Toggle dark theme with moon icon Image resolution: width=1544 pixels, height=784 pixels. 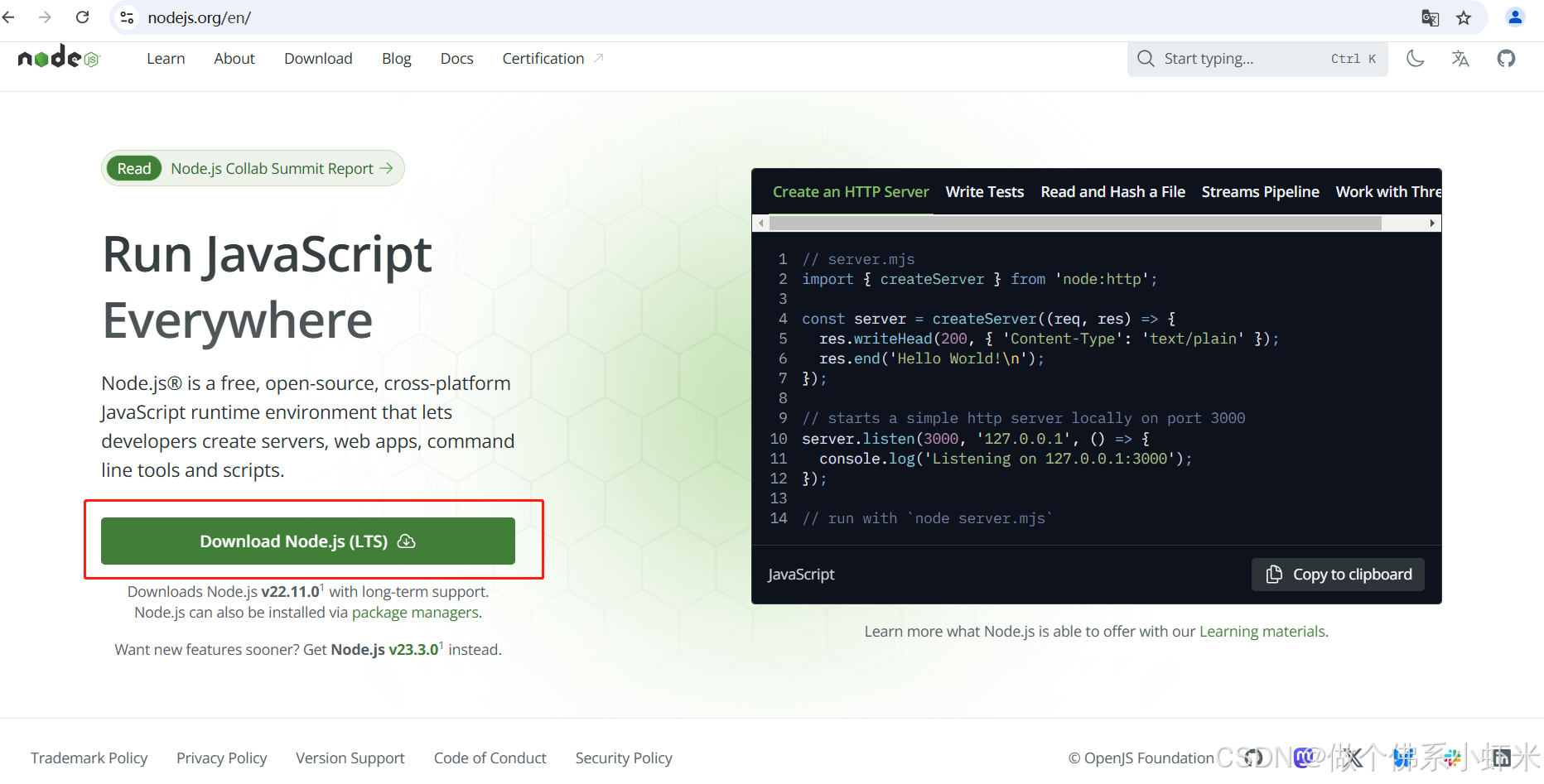(x=1416, y=59)
